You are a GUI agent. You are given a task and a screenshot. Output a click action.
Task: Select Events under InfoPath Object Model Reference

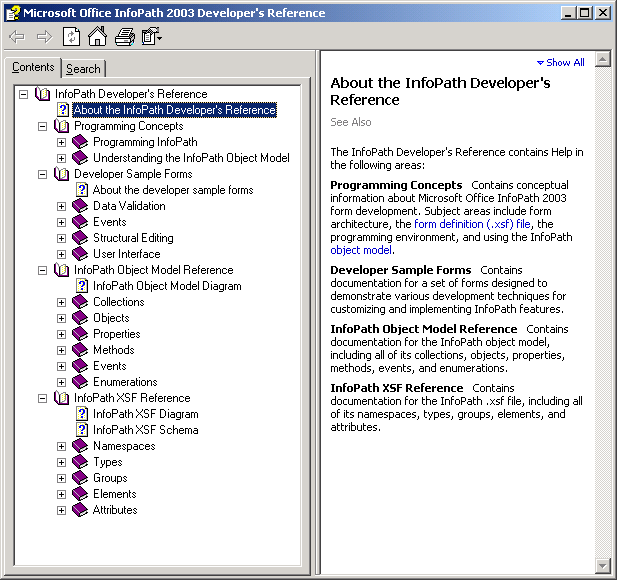point(109,366)
